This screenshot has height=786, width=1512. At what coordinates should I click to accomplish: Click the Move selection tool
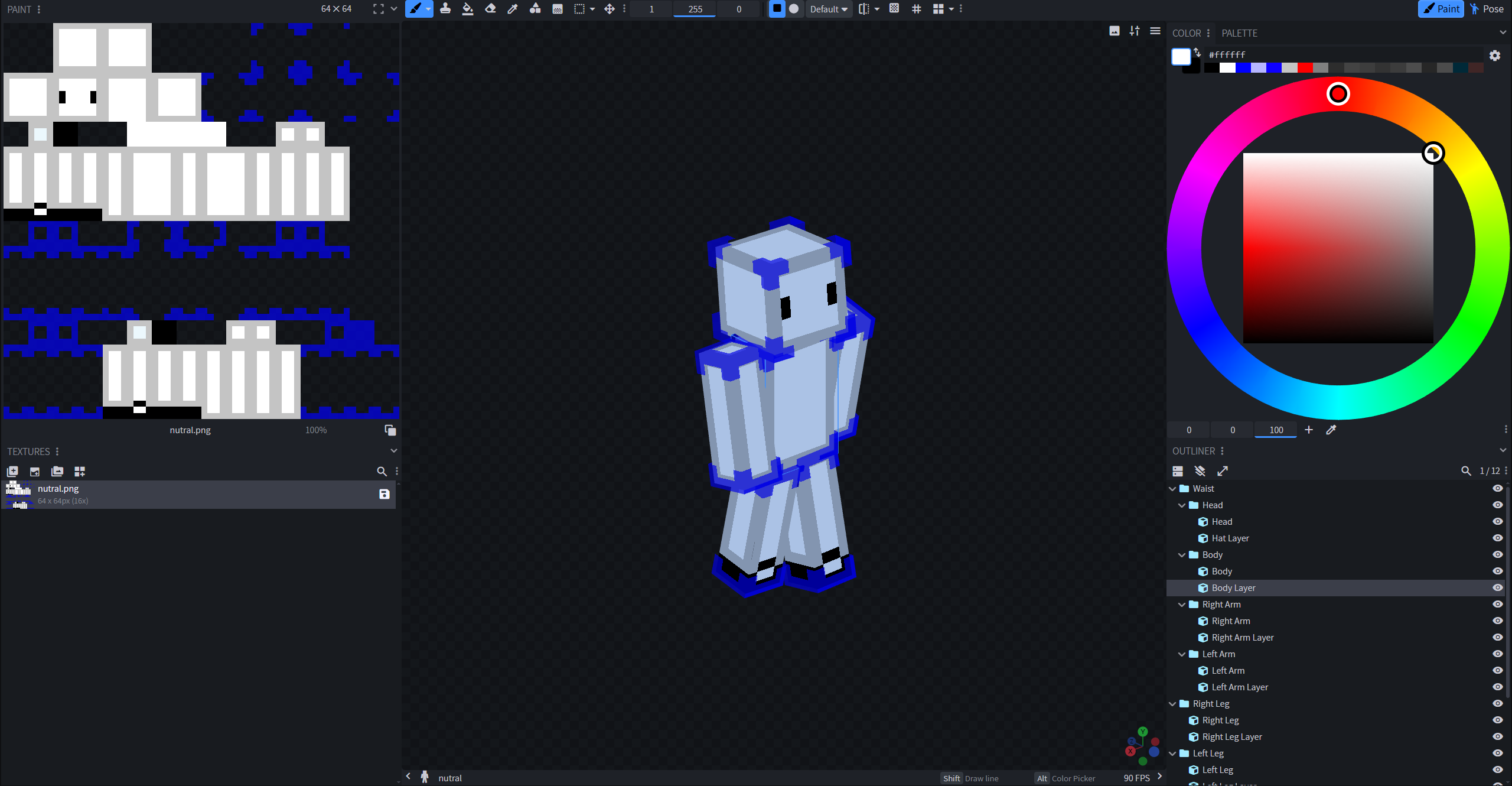coord(609,9)
